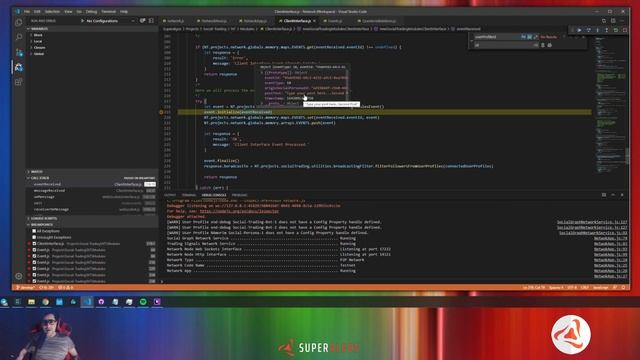The width and height of the screenshot is (640, 360).
Task: Click Step Out in the debug toolbar
Action: [x=607, y=30]
